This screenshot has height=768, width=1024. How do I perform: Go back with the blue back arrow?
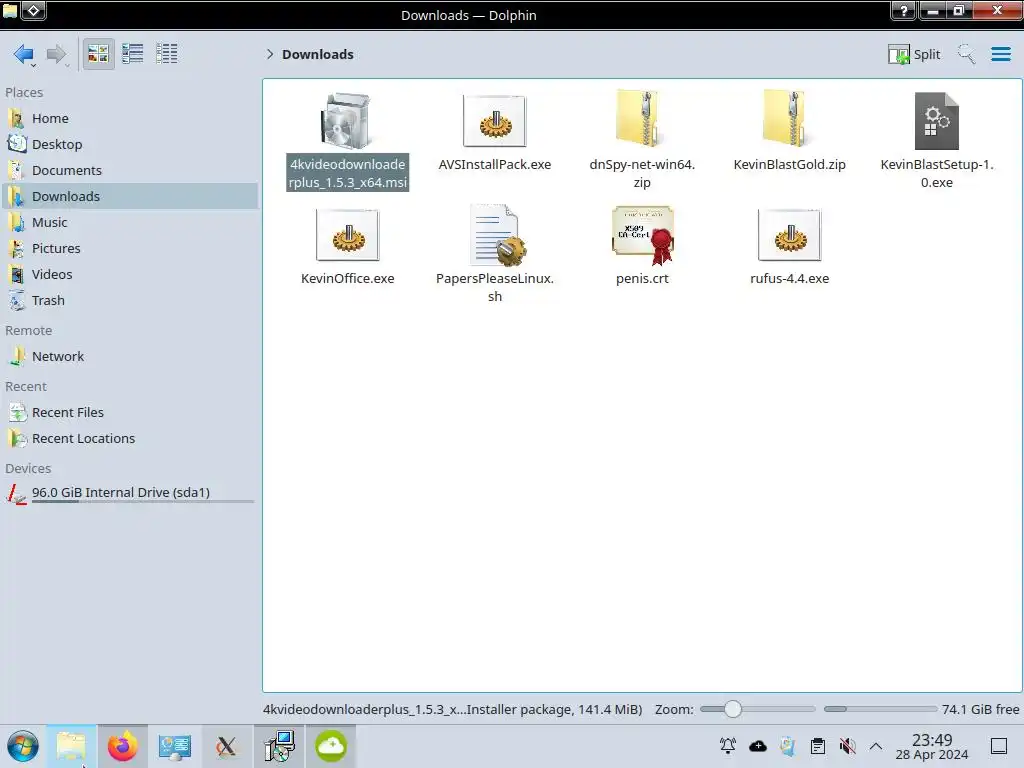[24, 54]
